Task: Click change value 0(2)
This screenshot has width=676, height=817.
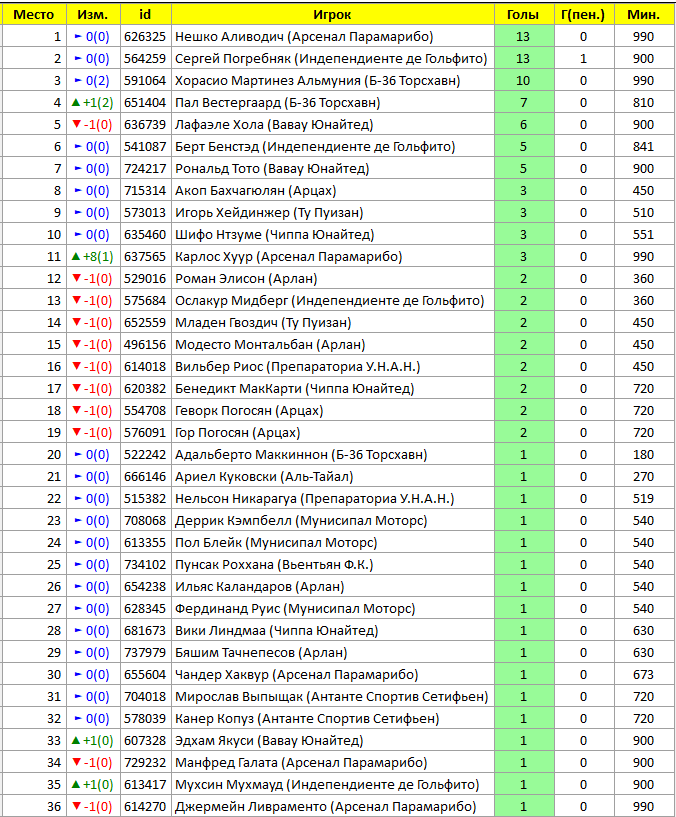Action: pyautogui.click(x=97, y=81)
